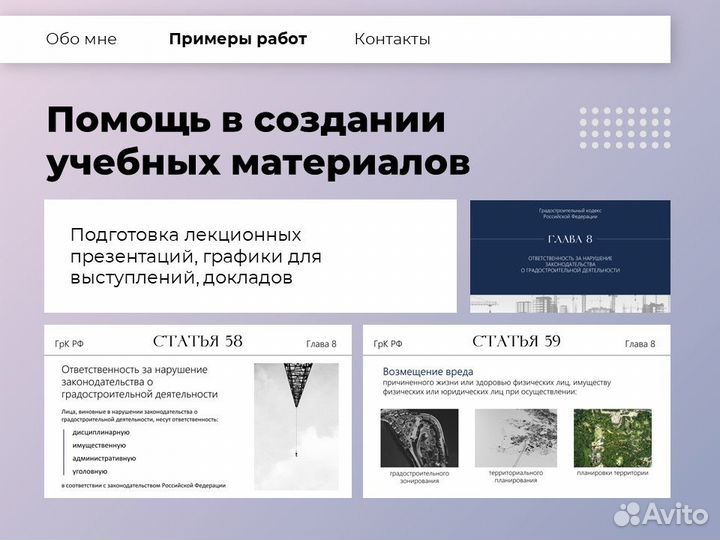
Task: Click 'административную' list item
Action: pos(104,458)
